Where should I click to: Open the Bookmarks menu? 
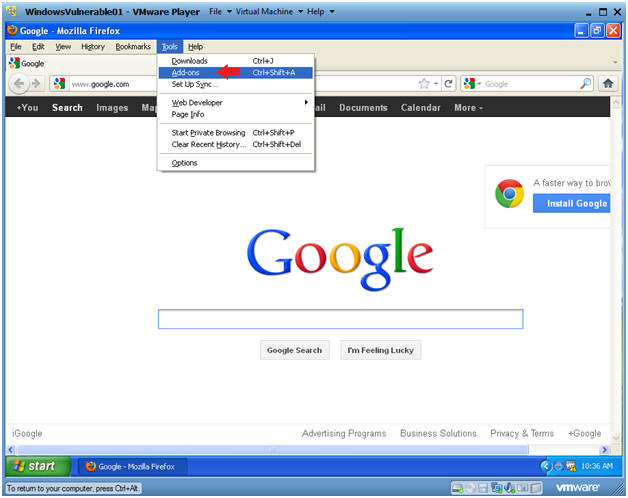[133, 46]
